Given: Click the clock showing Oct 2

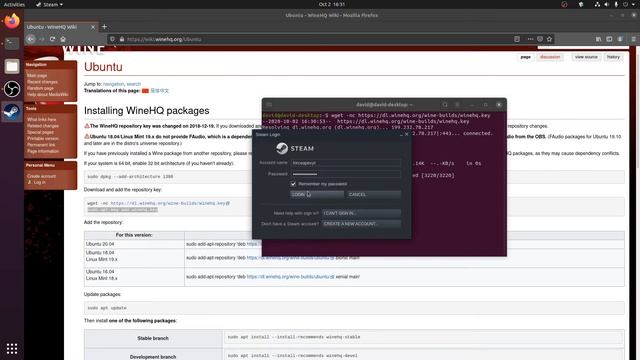Looking at the screenshot, I should 331,4.
